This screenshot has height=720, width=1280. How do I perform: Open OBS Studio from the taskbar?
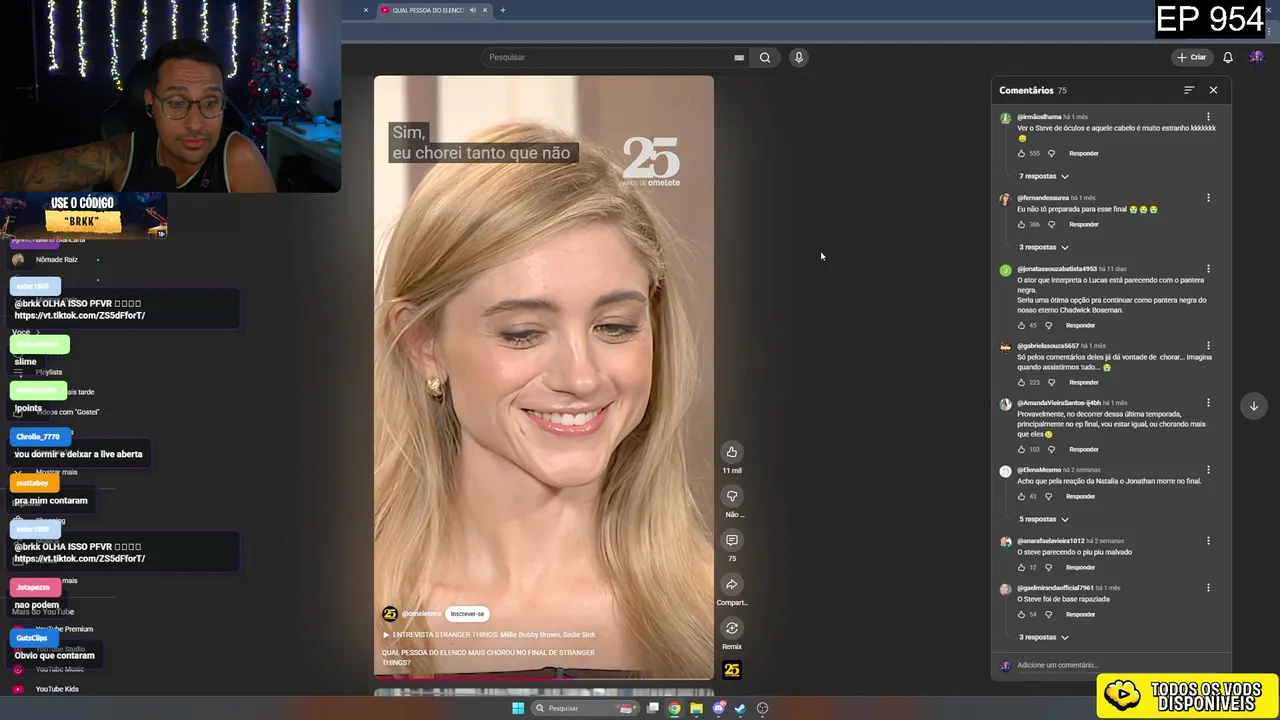(762, 708)
